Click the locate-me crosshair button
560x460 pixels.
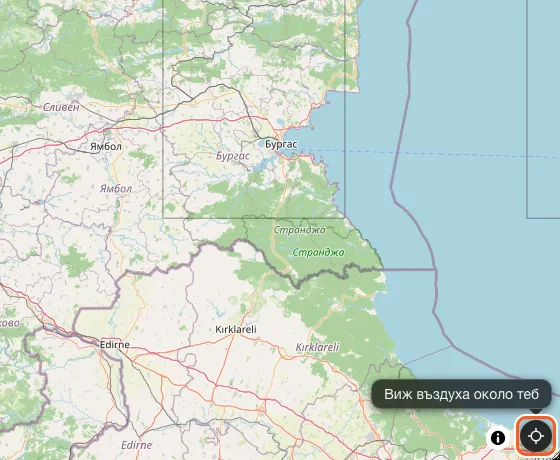[x=536, y=436]
